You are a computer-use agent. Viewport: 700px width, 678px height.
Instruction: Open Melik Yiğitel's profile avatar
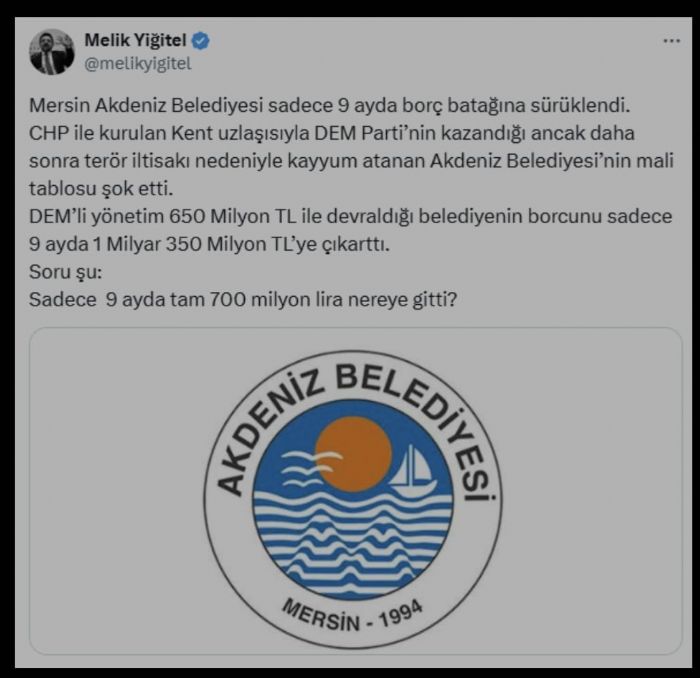click(x=52, y=52)
